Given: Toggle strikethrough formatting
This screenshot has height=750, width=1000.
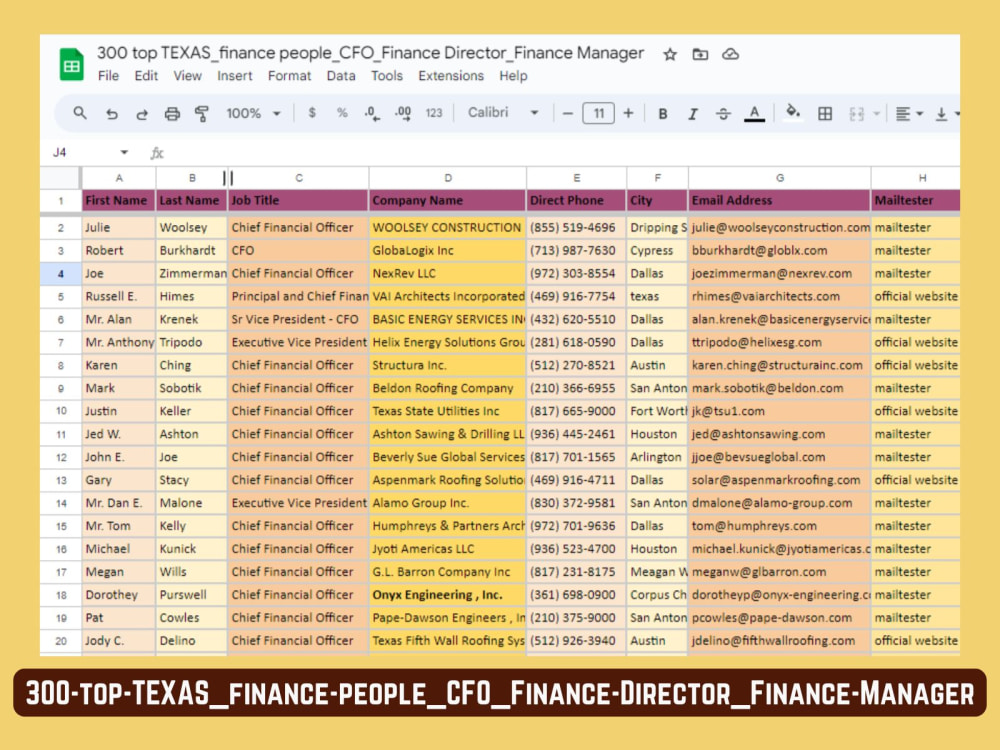Looking at the screenshot, I should (x=723, y=114).
